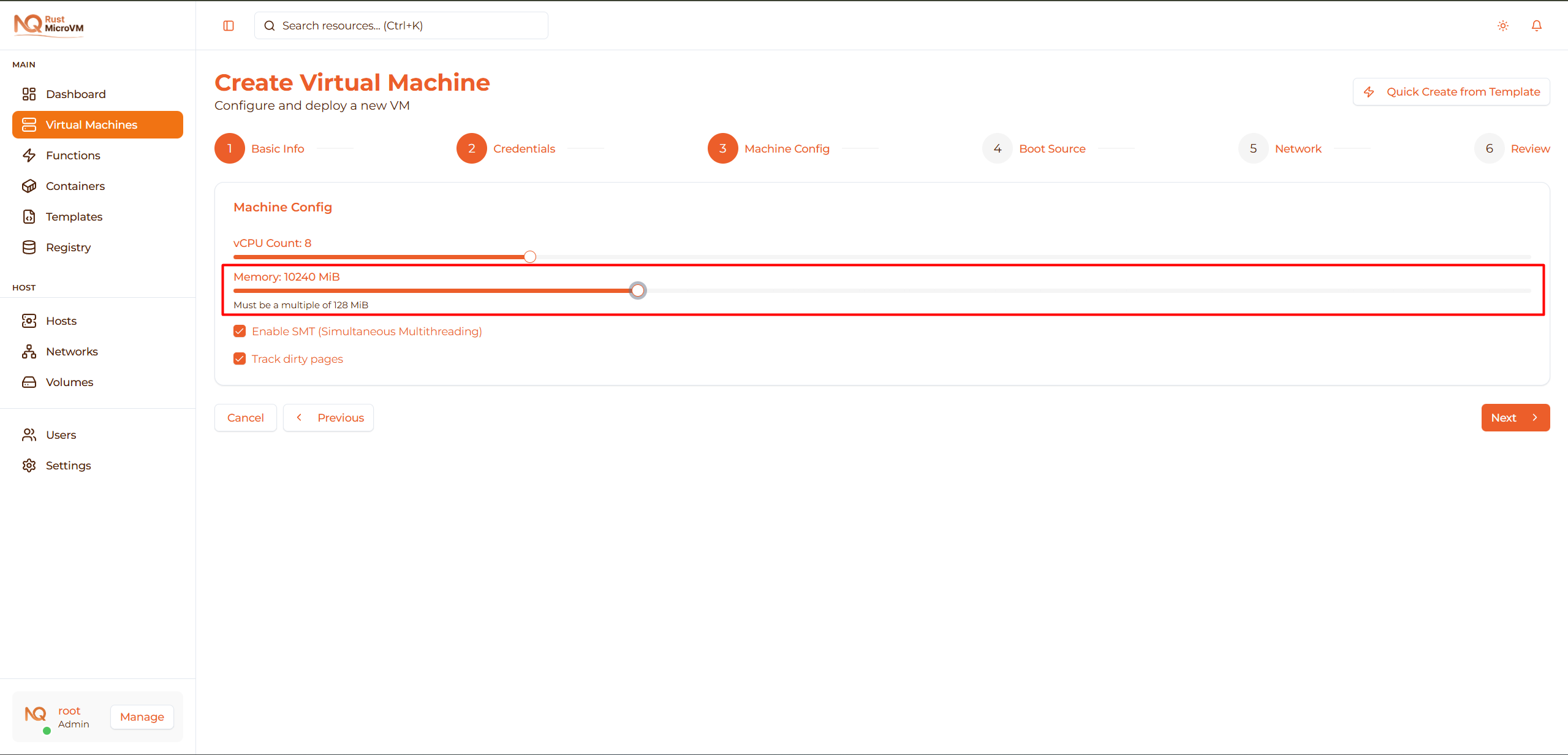
Task: Open the Functions section
Action: click(x=73, y=155)
